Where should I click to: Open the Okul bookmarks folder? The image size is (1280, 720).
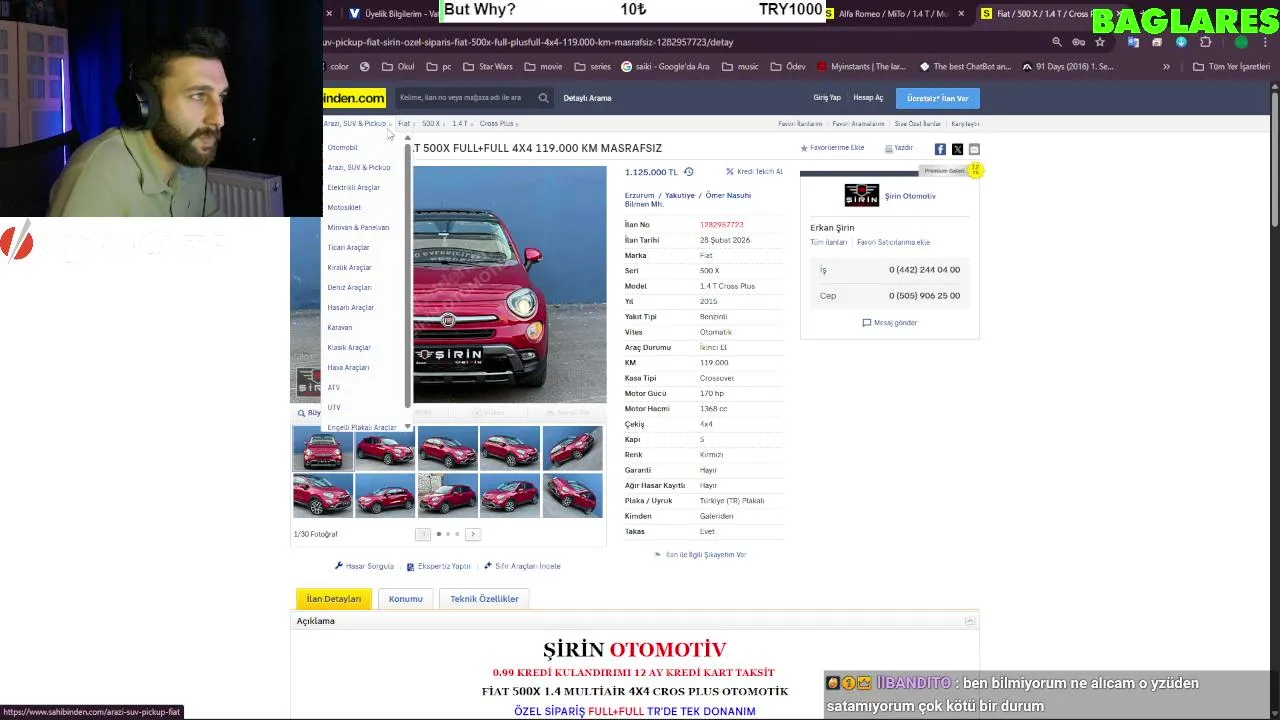click(399, 67)
